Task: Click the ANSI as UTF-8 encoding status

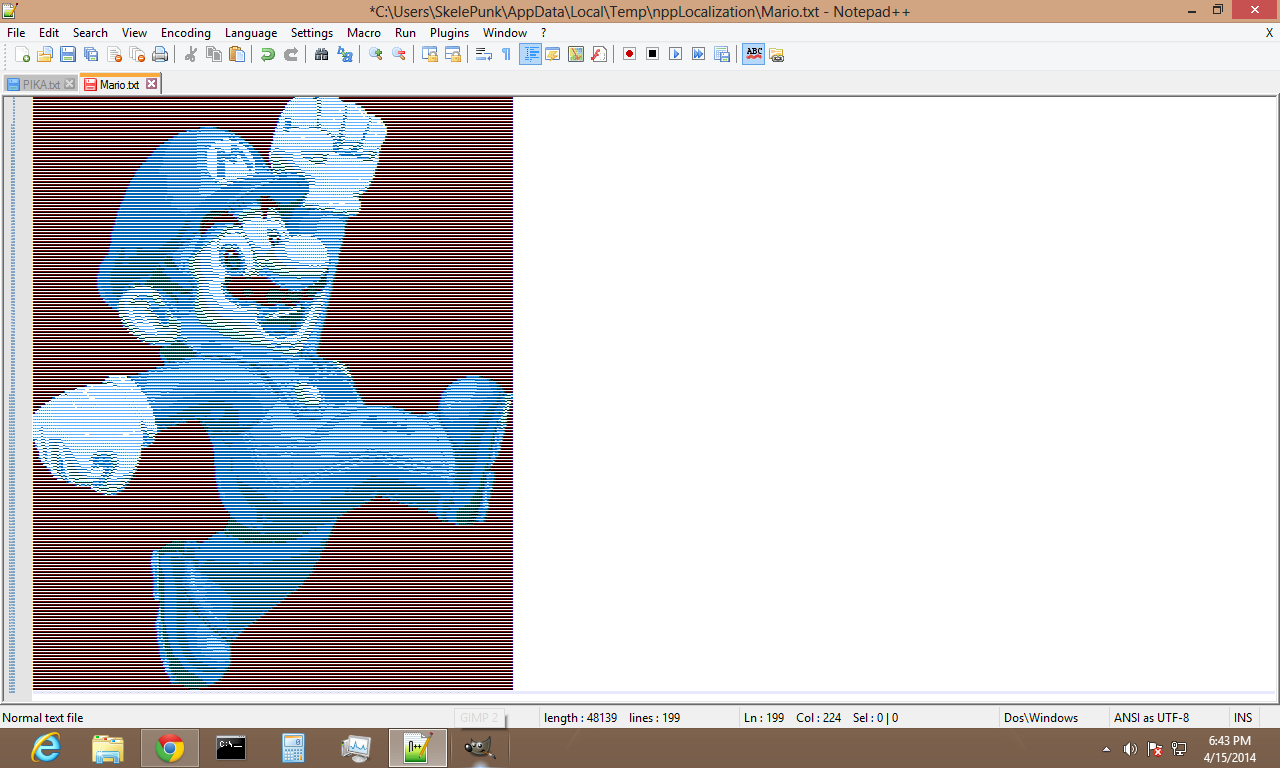Action: (1151, 718)
